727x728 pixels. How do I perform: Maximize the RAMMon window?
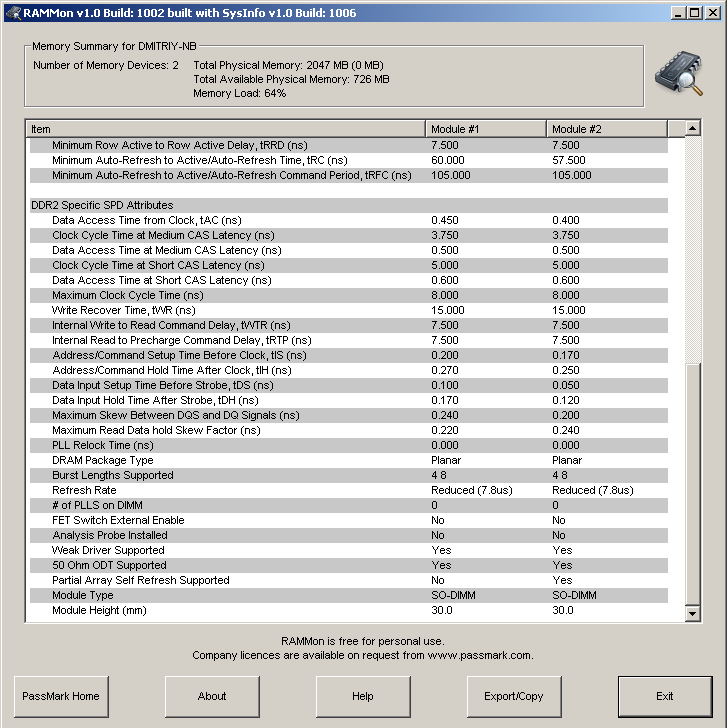coord(693,13)
